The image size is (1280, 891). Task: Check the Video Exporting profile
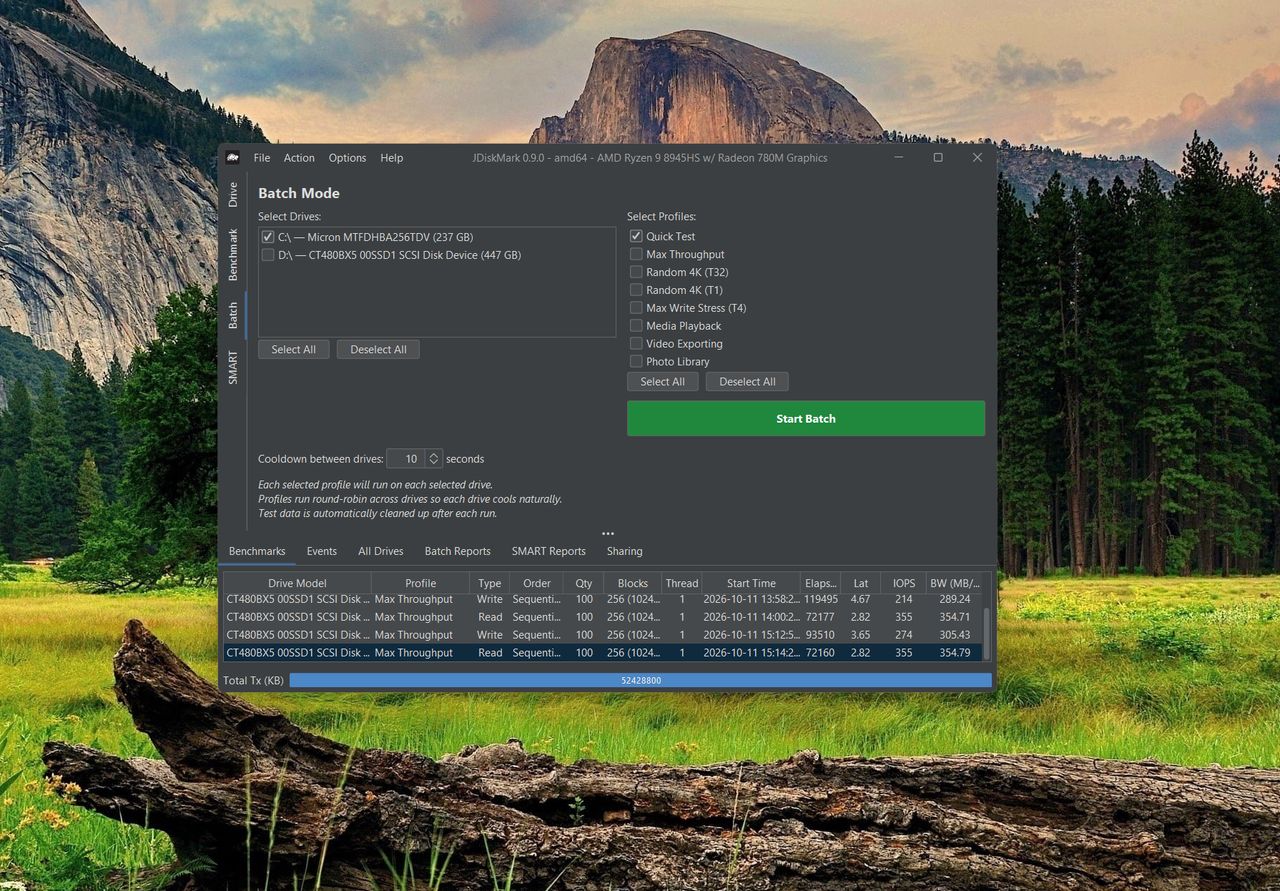pyautogui.click(x=636, y=344)
